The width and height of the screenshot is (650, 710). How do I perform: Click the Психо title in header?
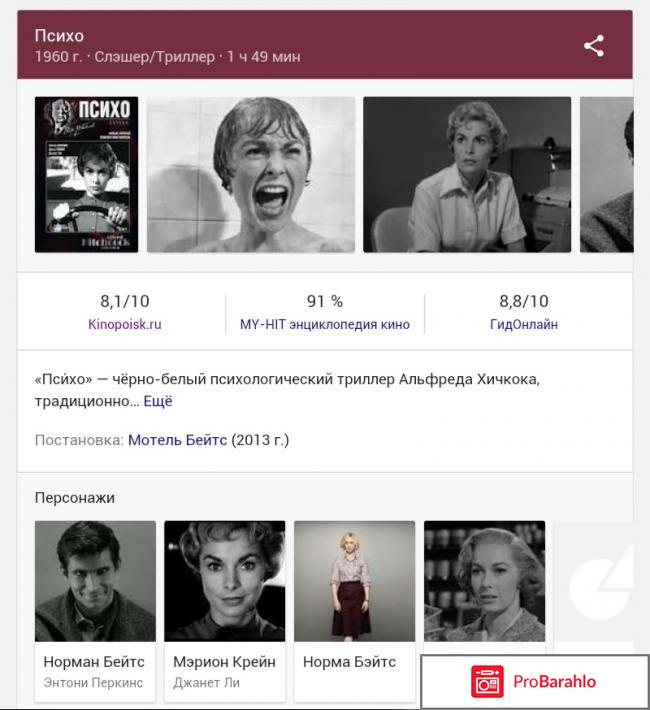[59, 36]
